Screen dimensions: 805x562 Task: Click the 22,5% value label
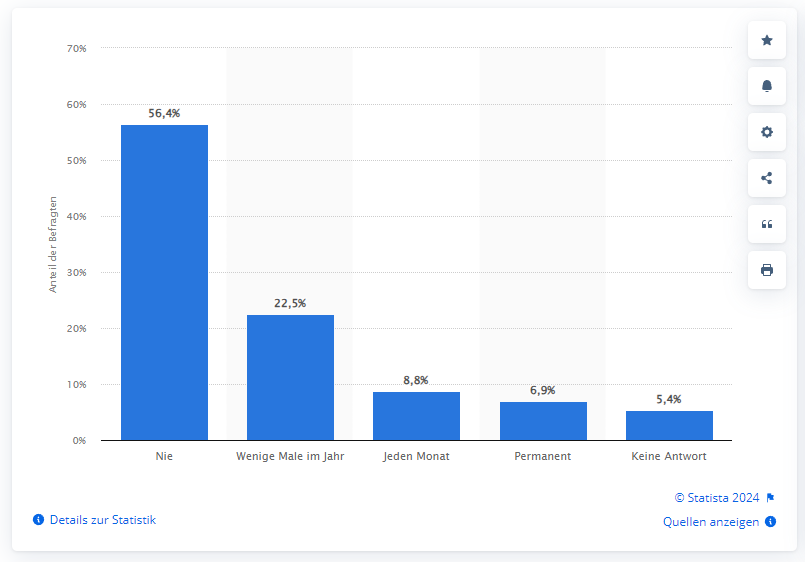point(290,303)
